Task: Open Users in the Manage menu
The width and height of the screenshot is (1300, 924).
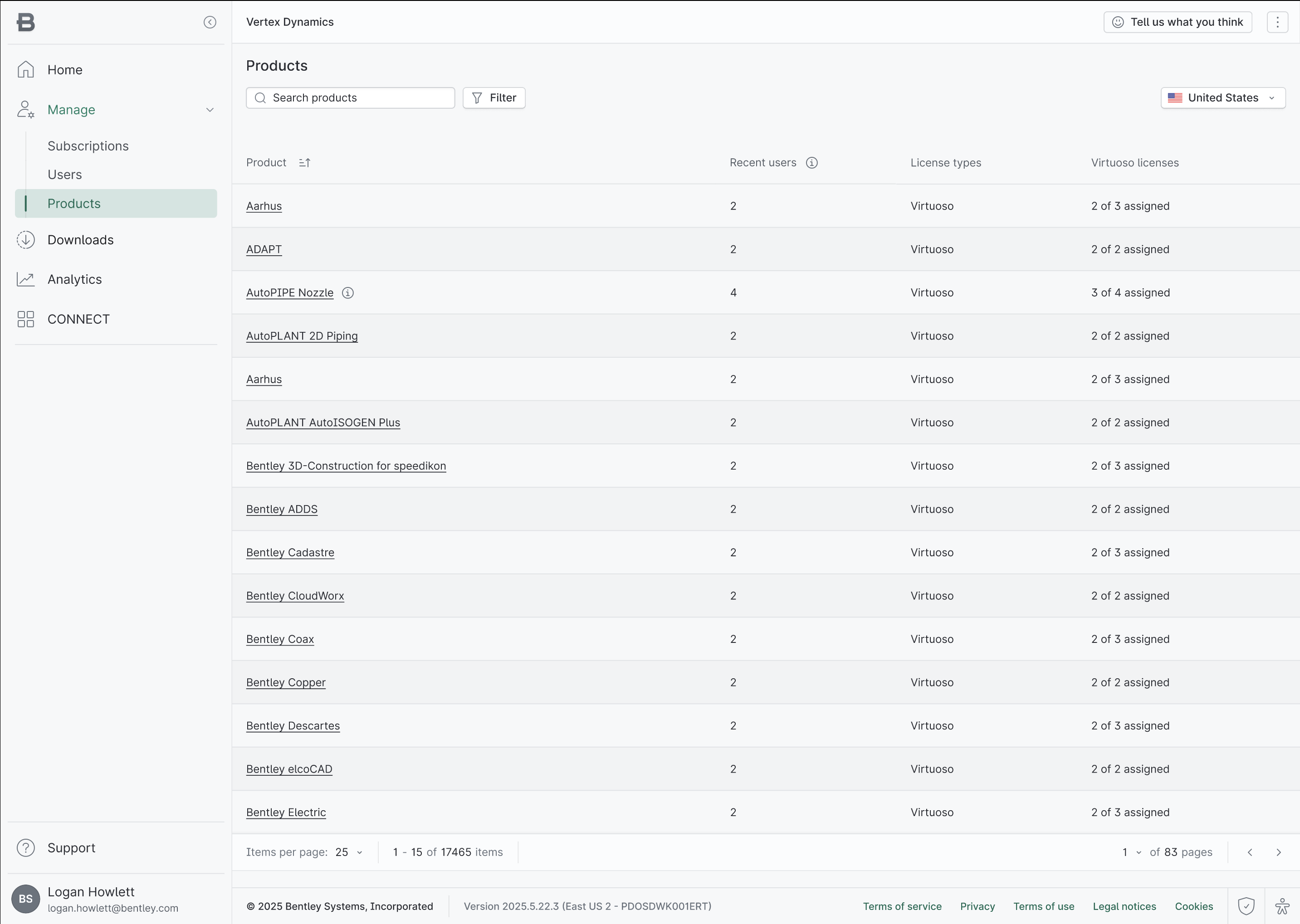Action: [65, 175]
